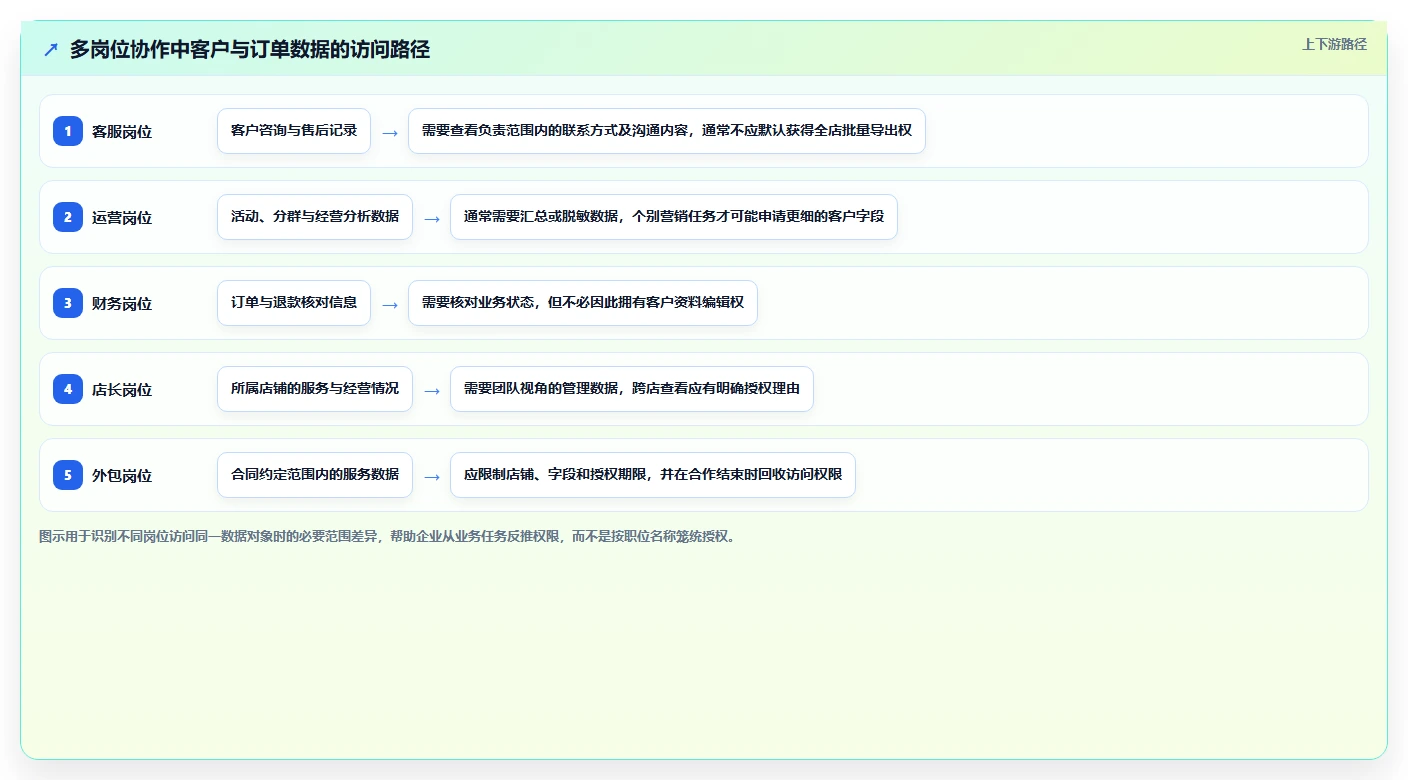Select number badge 3 for 财务岗位
1408x780 pixels.
pos(68,303)
